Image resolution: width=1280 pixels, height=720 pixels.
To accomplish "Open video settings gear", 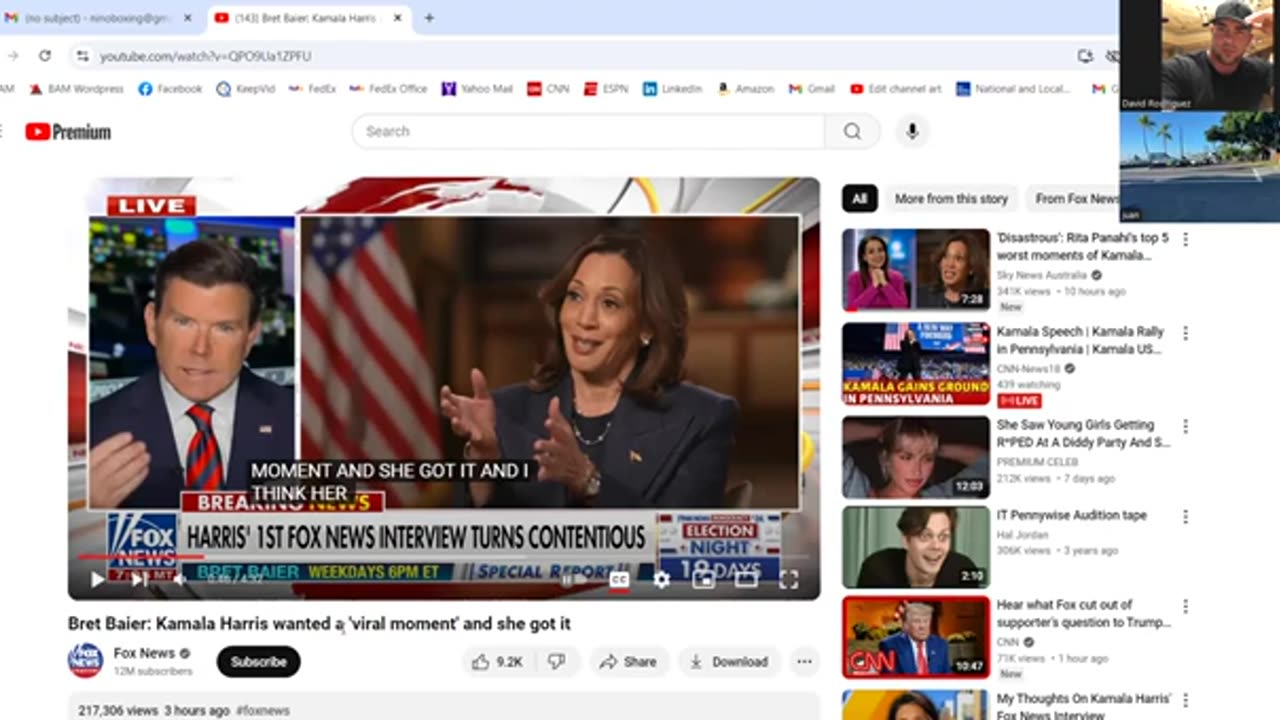I will 661,579.
